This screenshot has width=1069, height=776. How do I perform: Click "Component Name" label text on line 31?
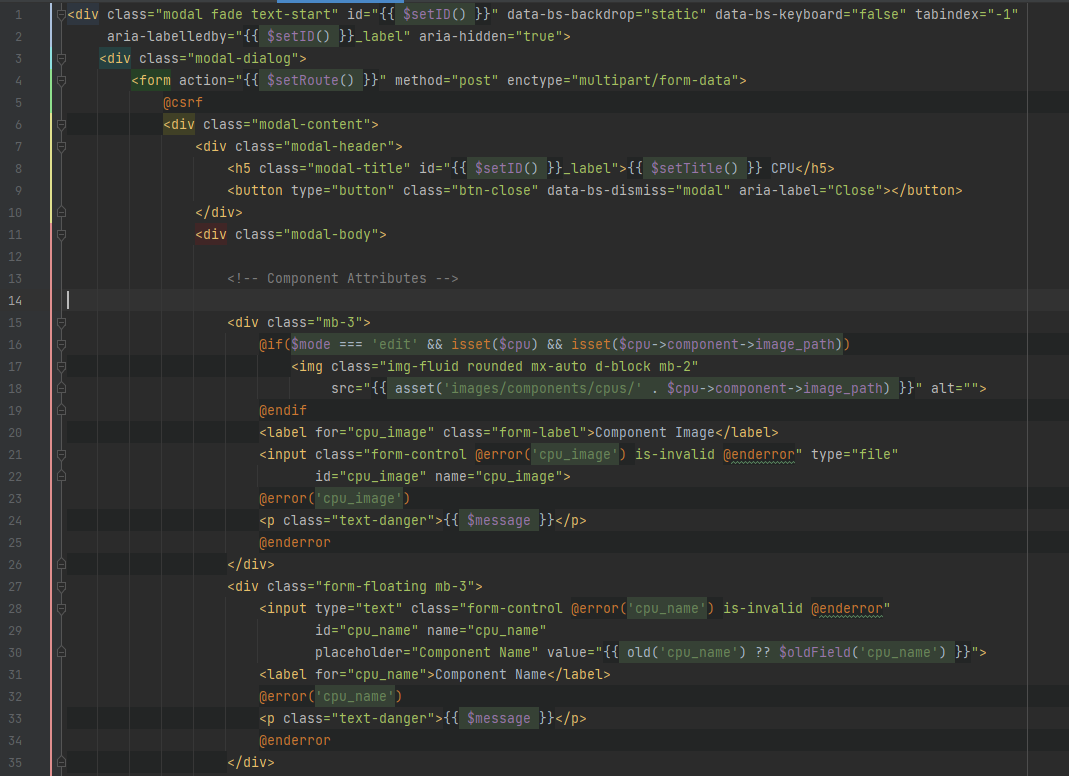point(491,674)
